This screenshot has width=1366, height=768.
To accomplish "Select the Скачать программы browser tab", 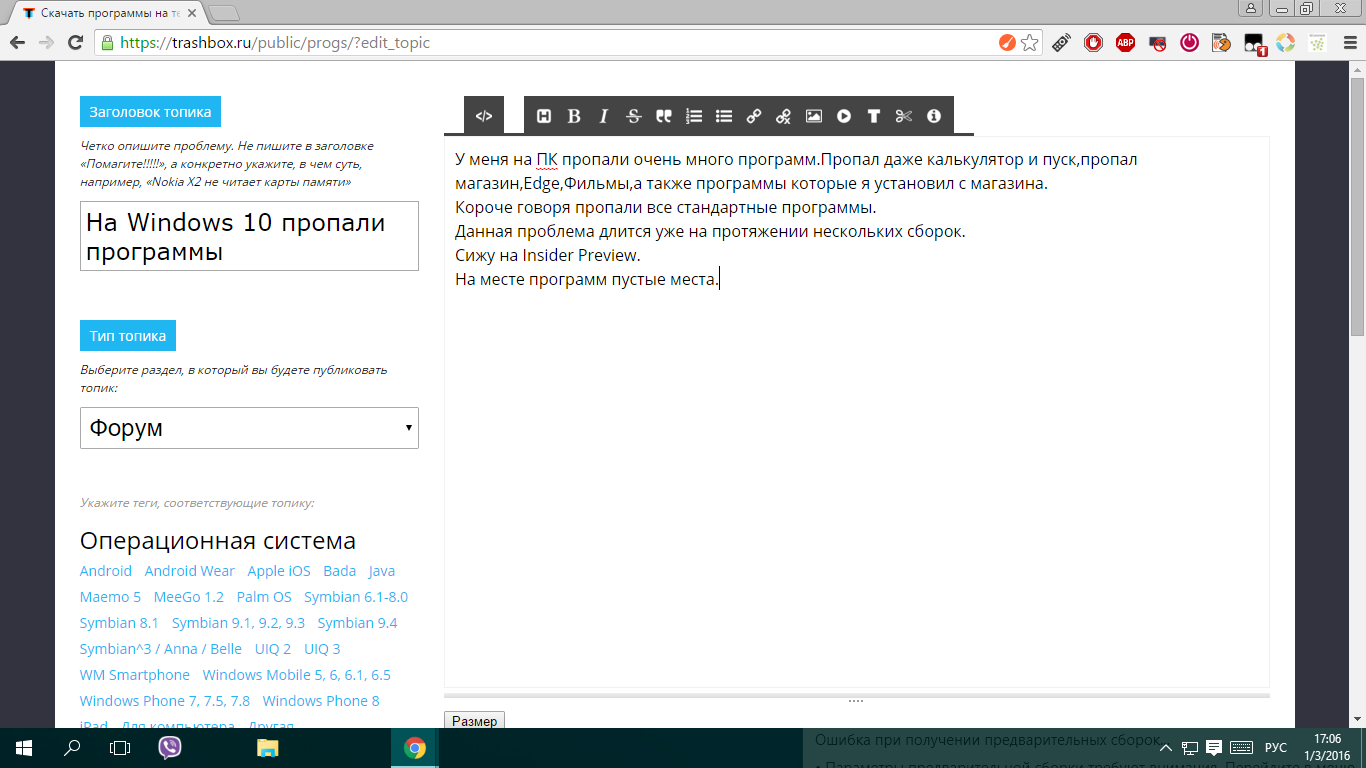I will (106, 13).
